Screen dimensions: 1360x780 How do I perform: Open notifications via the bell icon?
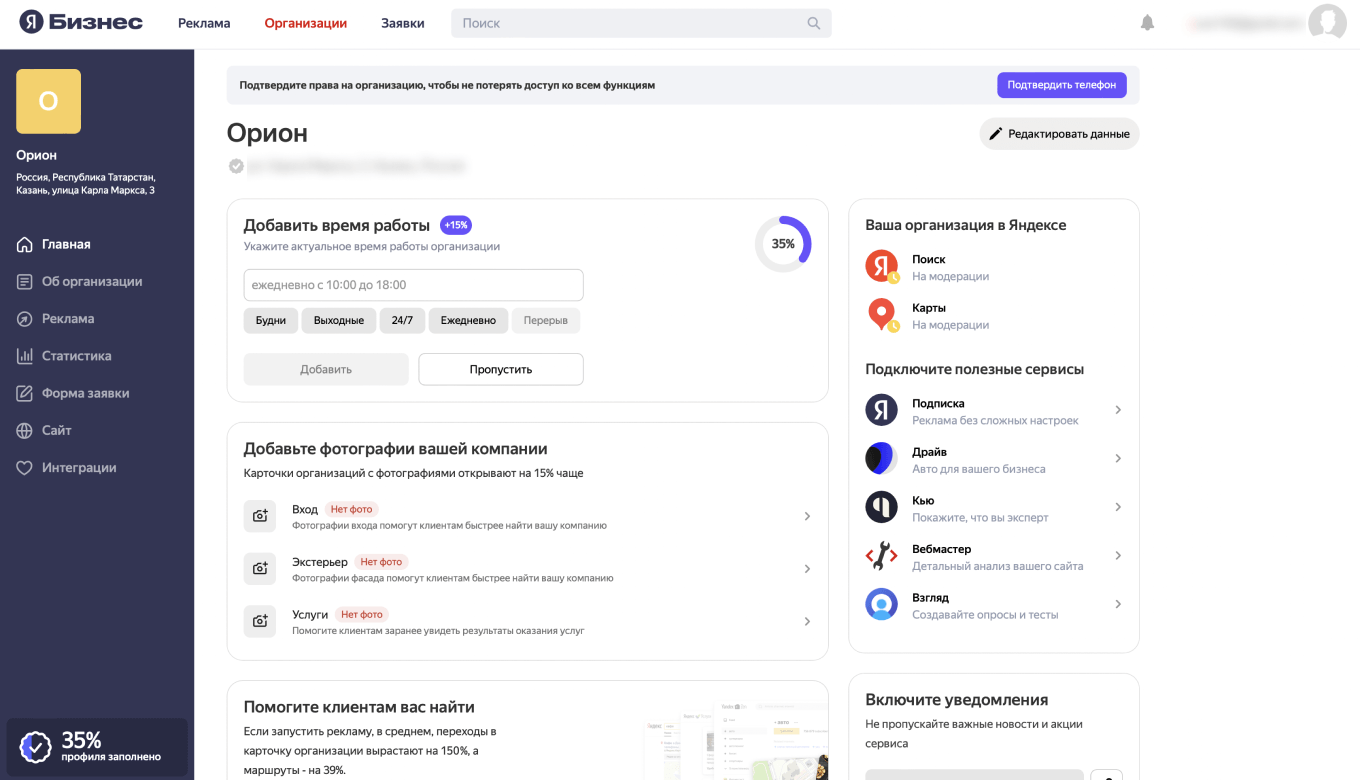(x=1147, y=21)
